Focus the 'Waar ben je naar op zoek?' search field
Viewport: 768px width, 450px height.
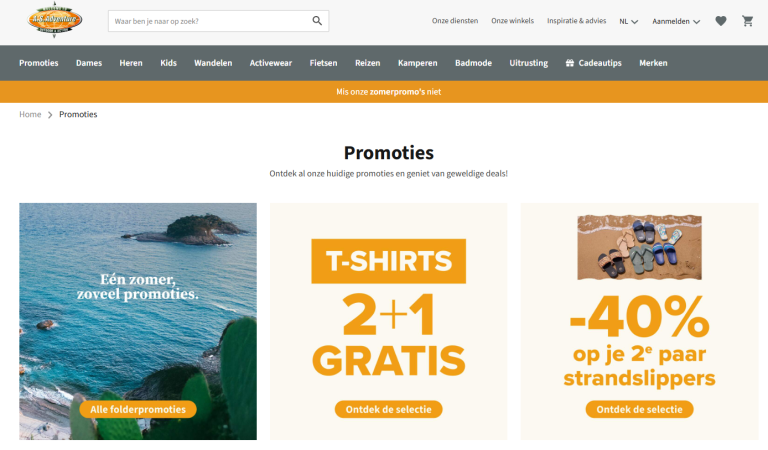[210, 21]
